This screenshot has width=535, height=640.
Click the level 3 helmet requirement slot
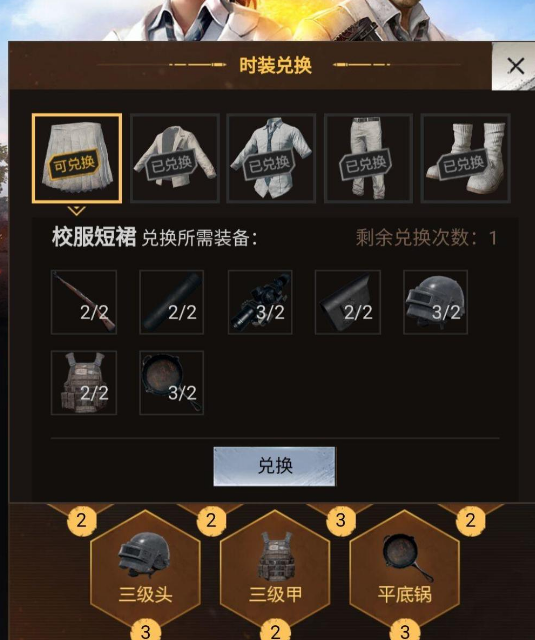(435, 302)
